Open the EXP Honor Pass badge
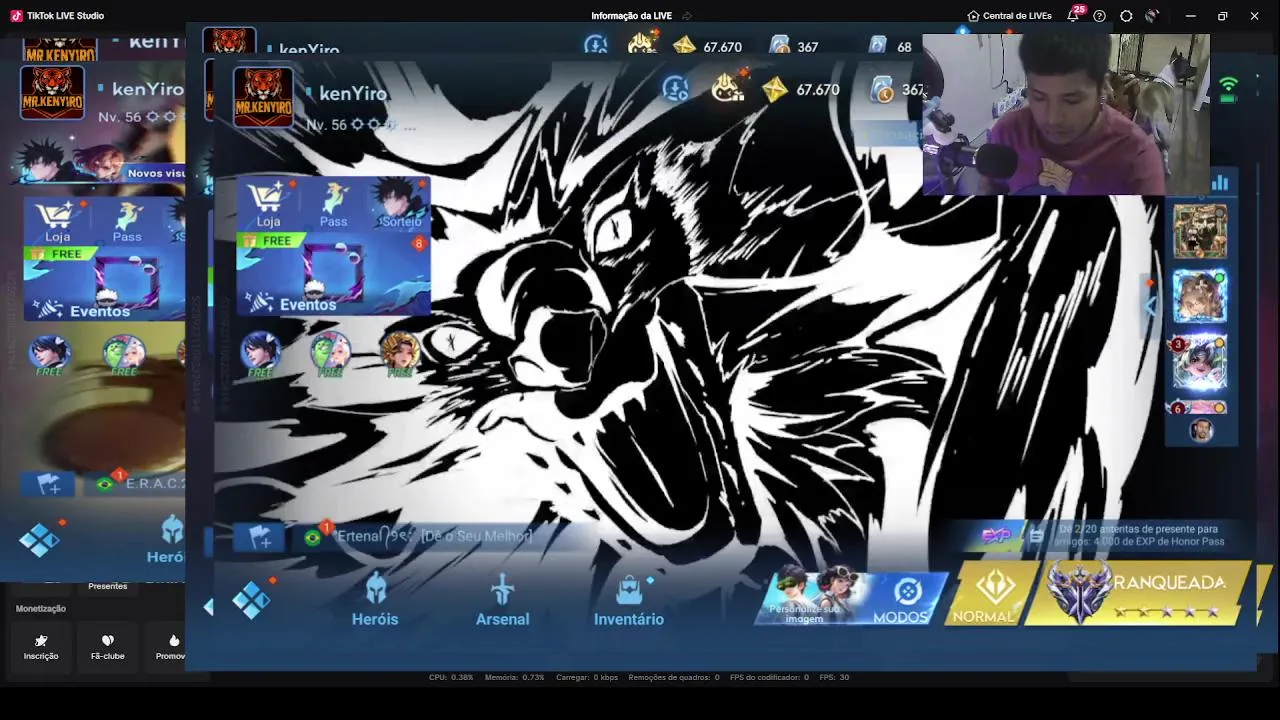This screenshot has width=1280, height=720. [996, 536]
